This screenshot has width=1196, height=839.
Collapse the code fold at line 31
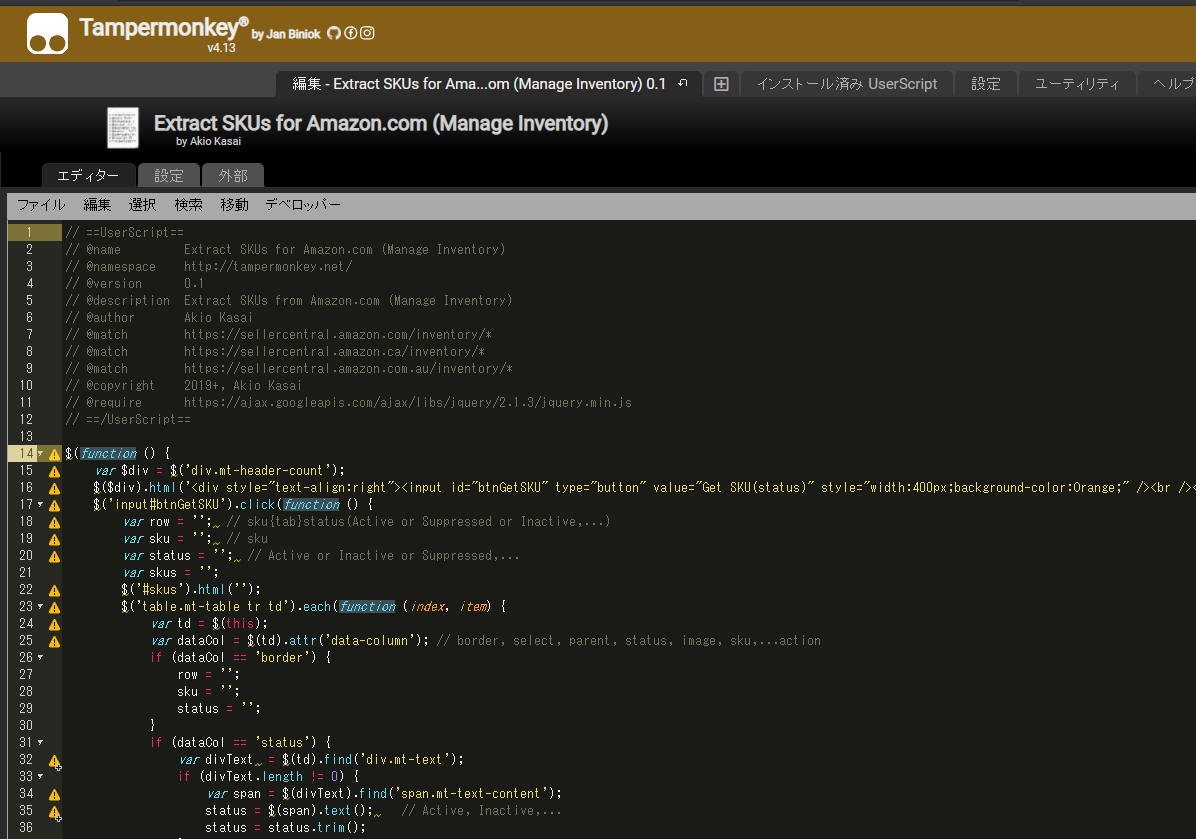click(x=40, y=742)
